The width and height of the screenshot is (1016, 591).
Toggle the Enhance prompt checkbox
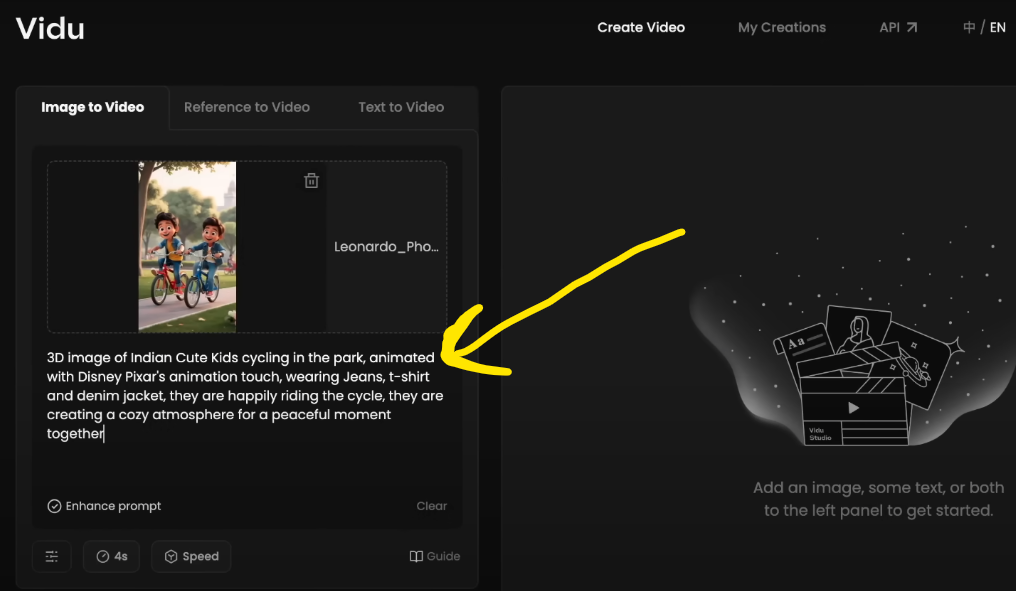click(54, 506)
